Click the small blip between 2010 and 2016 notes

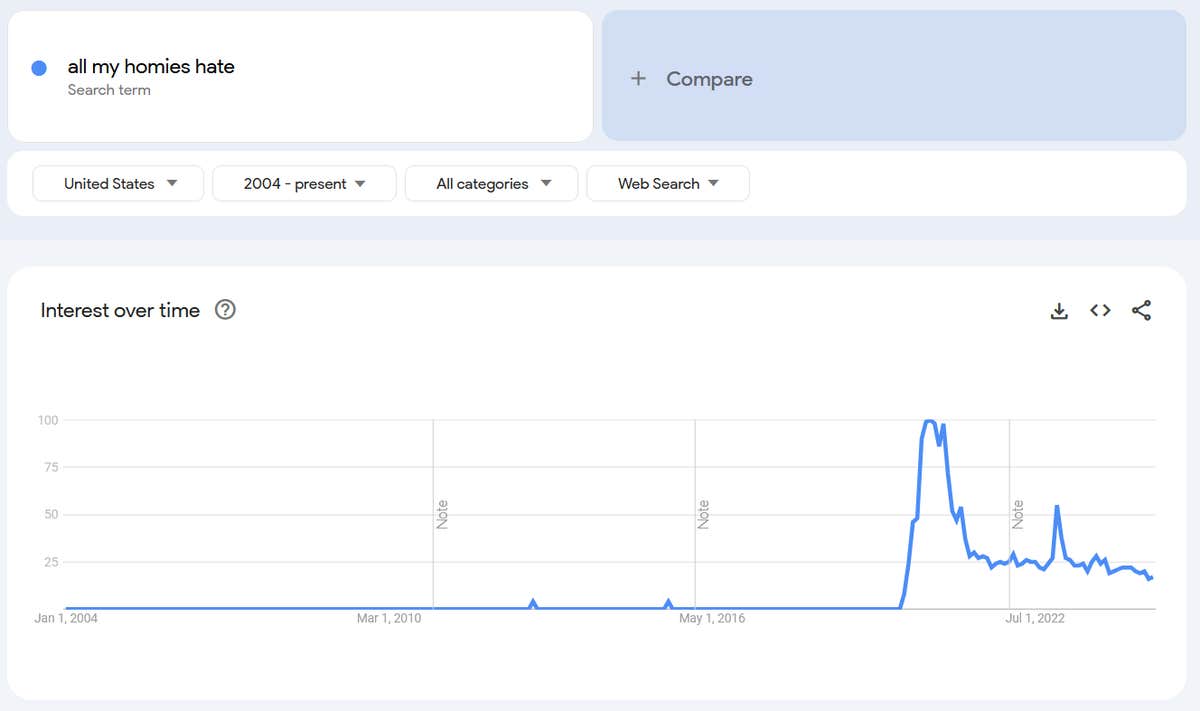coord(533,602)
